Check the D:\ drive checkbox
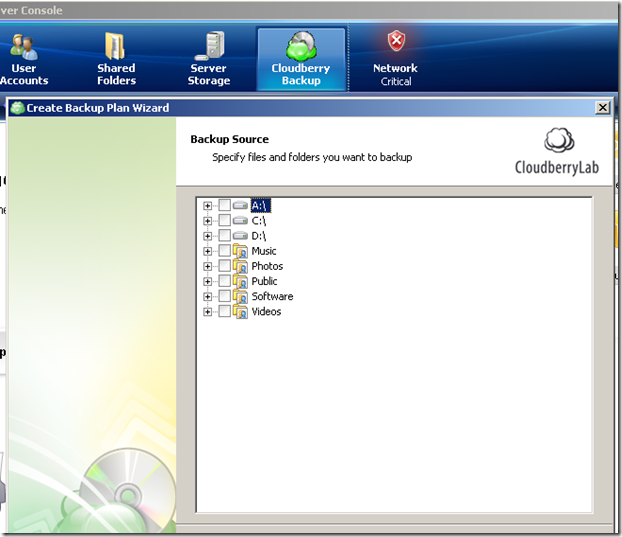This screenshot has width=622, height=537. [225, 236]
